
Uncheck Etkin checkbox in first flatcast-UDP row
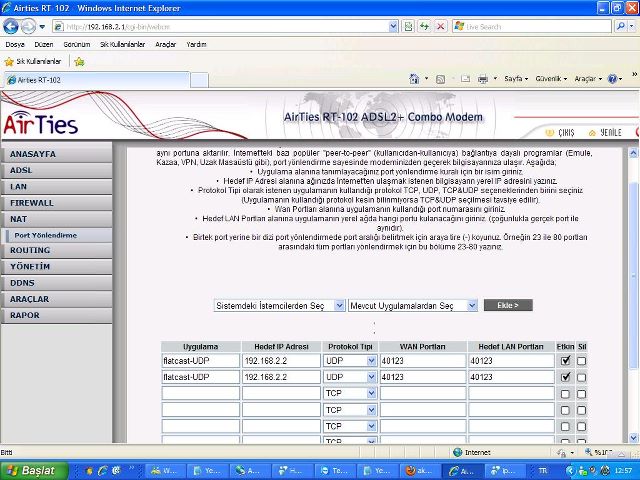click(565, 361)
